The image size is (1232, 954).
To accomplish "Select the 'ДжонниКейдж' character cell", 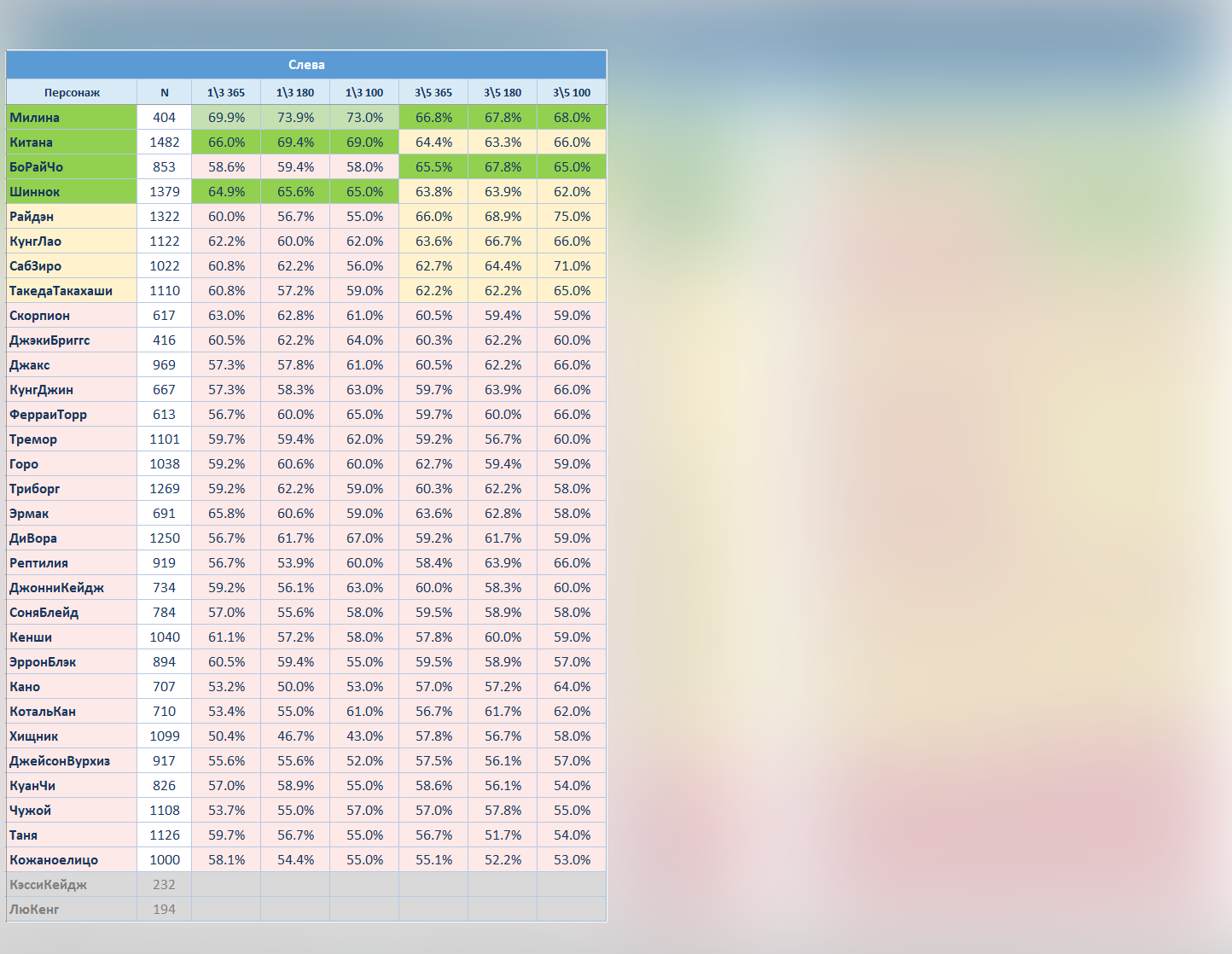I will click(x=72, y=588).
